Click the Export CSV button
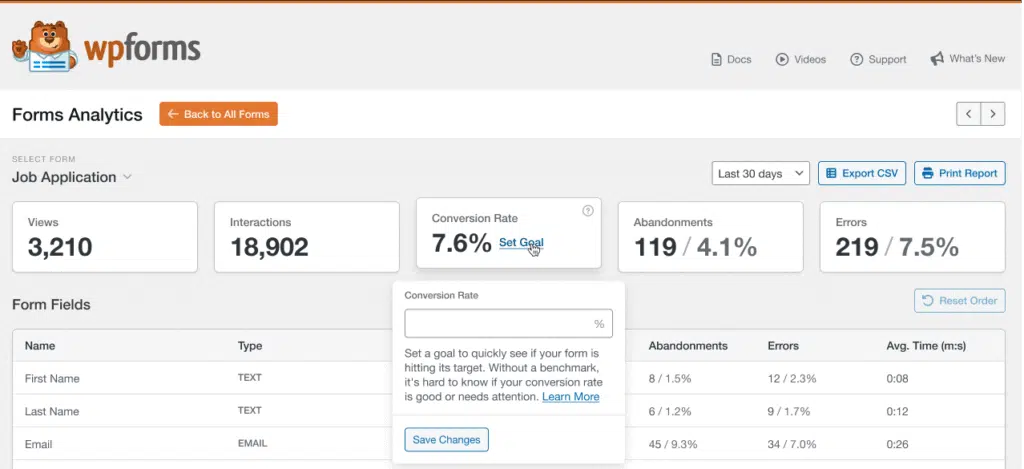Image resolution: width=1024 pixels, height=469 pixels. tap(862, 173)
